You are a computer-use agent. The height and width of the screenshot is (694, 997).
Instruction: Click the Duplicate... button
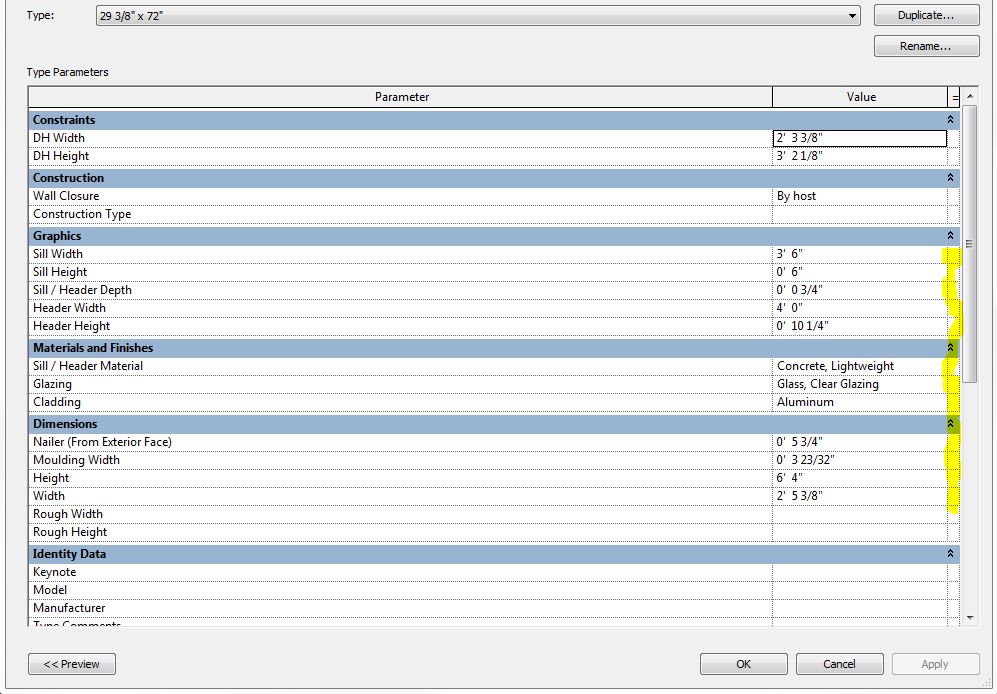click(x=926, y=15)
